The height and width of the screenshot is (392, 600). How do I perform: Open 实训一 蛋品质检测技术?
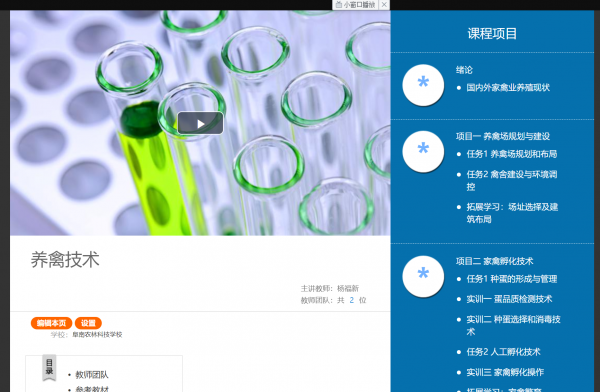pyautogui.click(x=509, y=299)
